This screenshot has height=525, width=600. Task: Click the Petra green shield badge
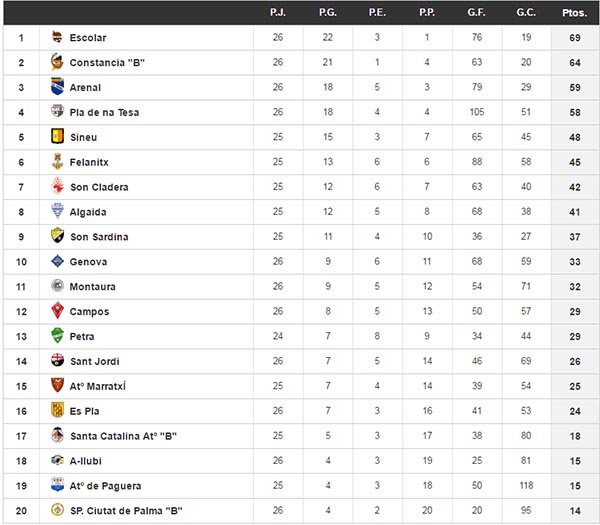tap(57, 336)
